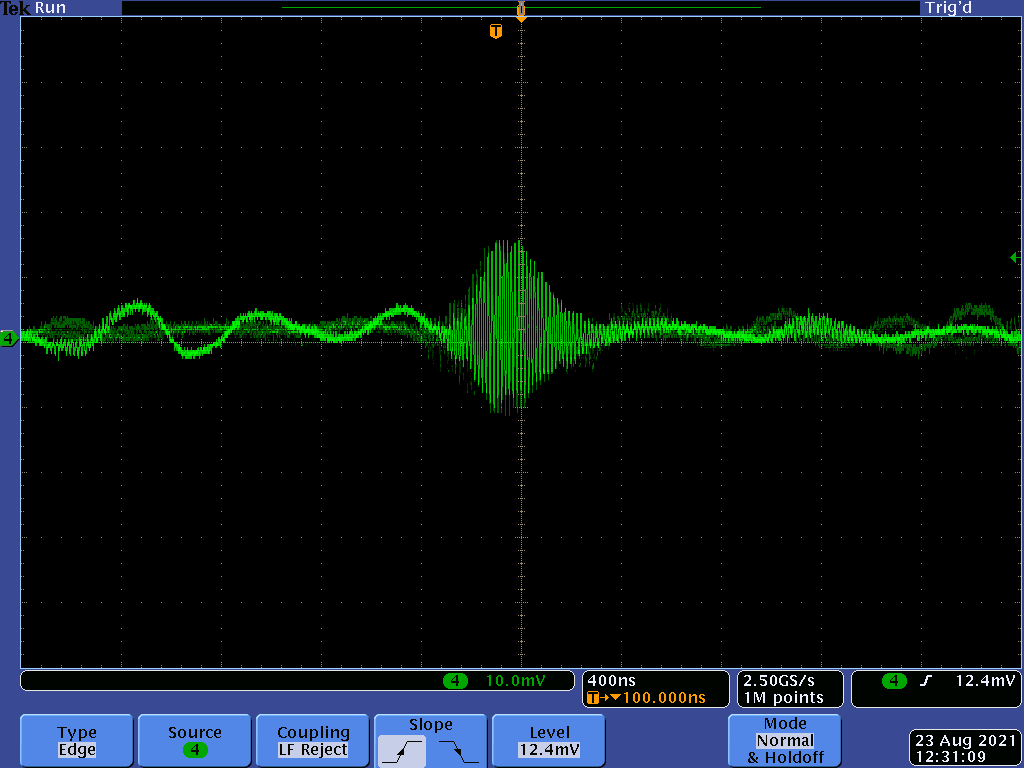The image size is (1024, 768).
Task: Click the channel 4 badge in scale readout
Action: tap(455, 681)
